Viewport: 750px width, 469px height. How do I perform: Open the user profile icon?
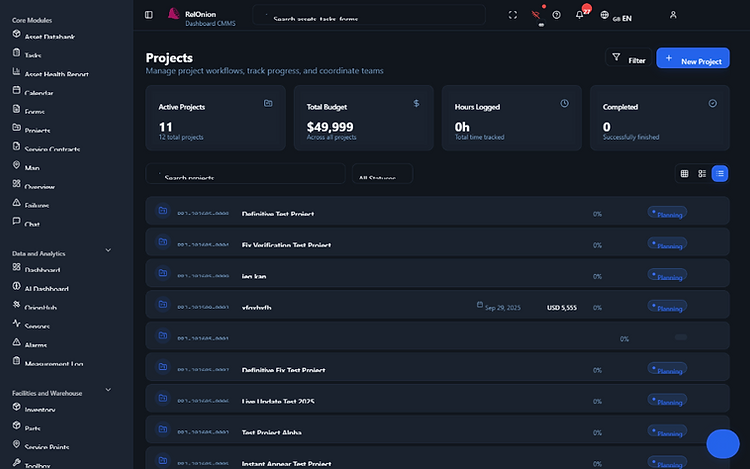pos(673,15)
